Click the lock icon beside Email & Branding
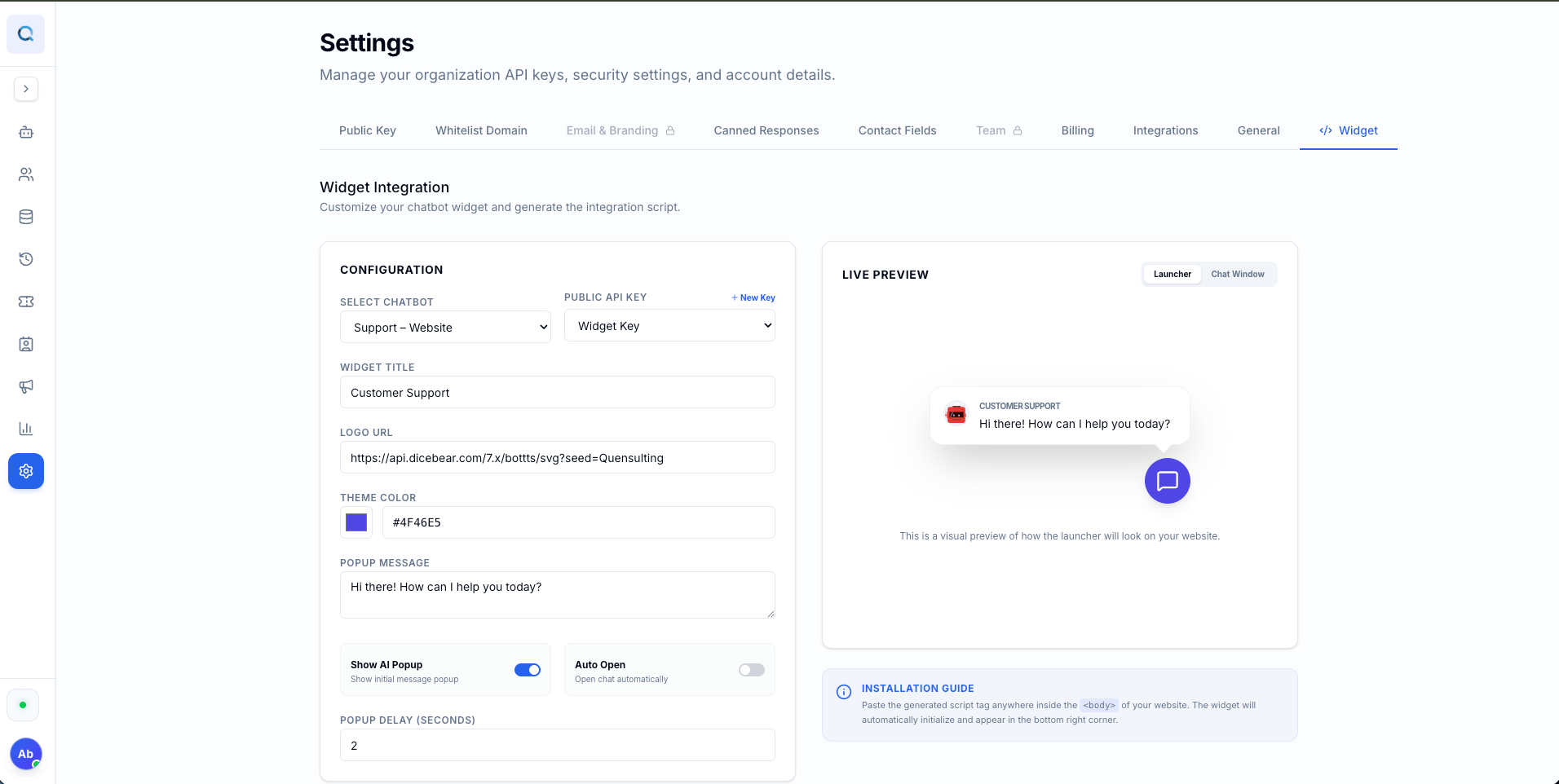The height and width of the screenshot is (784, 1559). pos(670,130)
